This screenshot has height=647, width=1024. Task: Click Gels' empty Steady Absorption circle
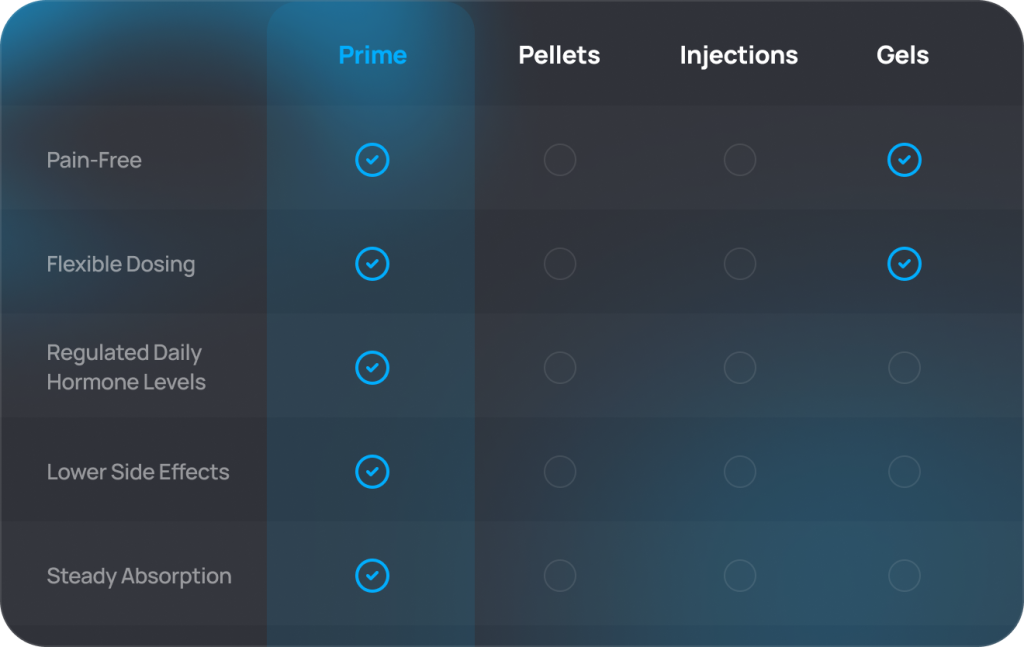[x=904, y=576]
